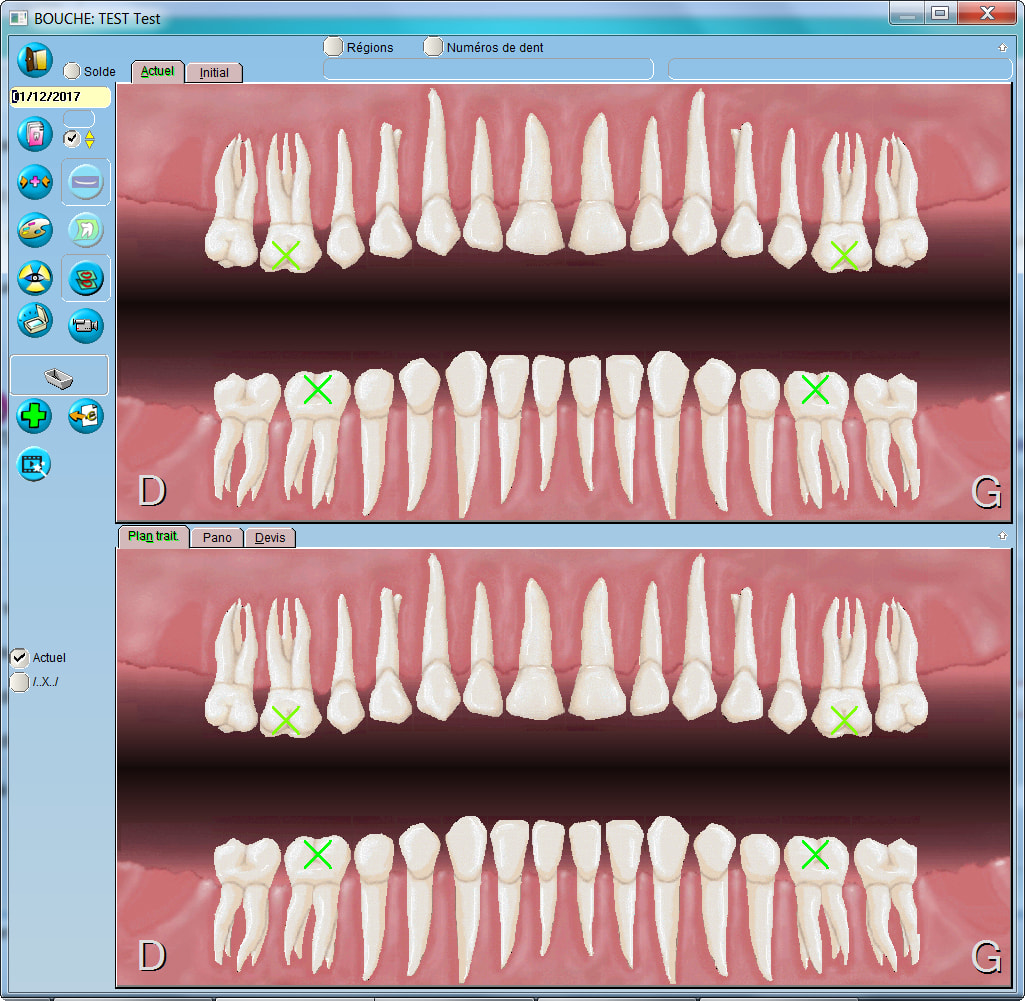Collapse the lower treatment plan panel arrow
This screenshot has width=1025, height=1001.
point(1002,536)
